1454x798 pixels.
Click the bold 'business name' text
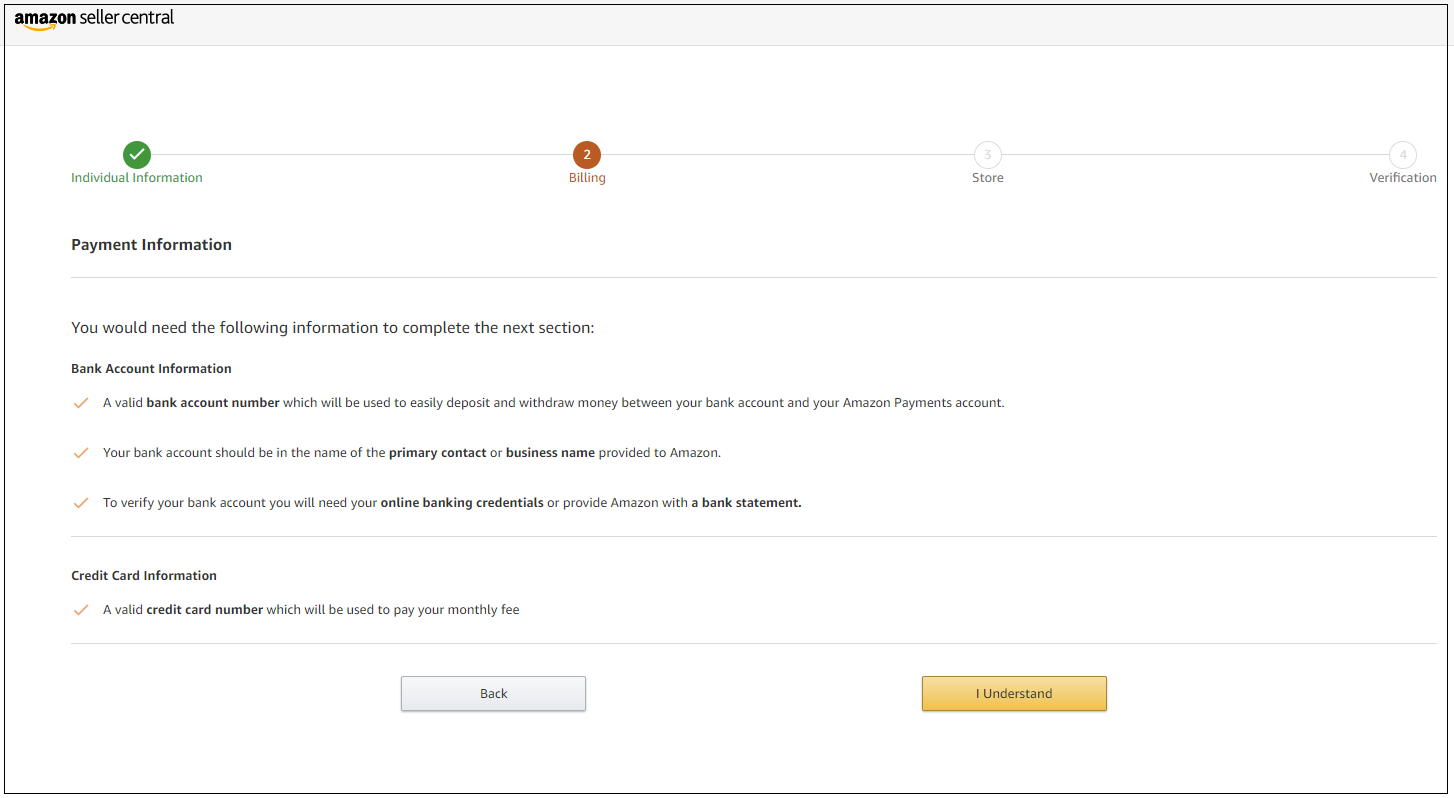tap(550, 453)
